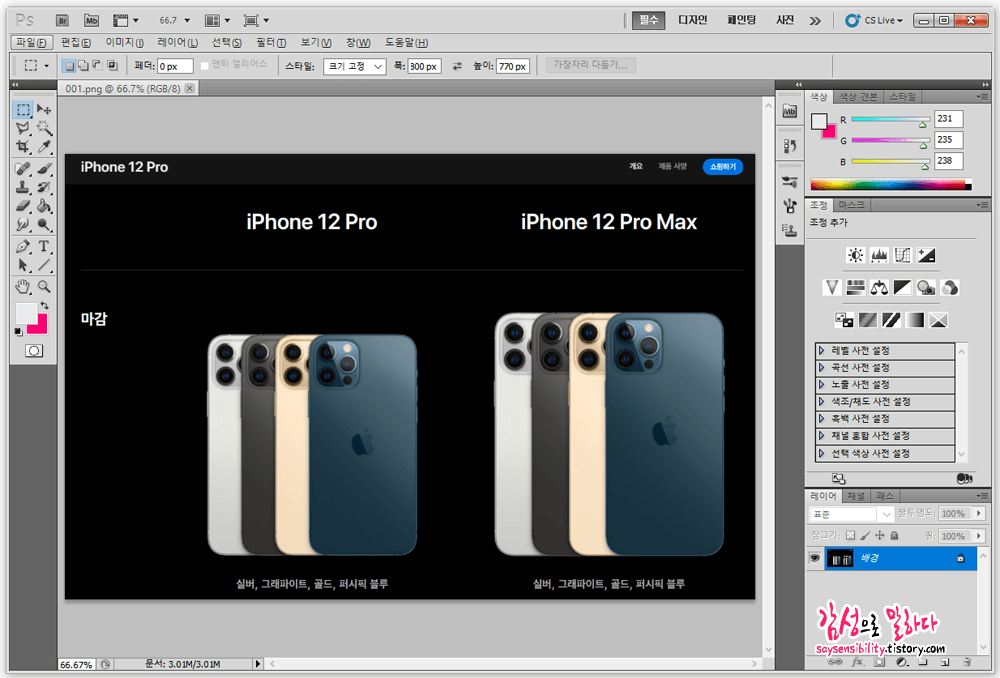The width and height of the screenshot is (1000, 678).
Task: Select the Dodge tool
Action: (44, 225)
